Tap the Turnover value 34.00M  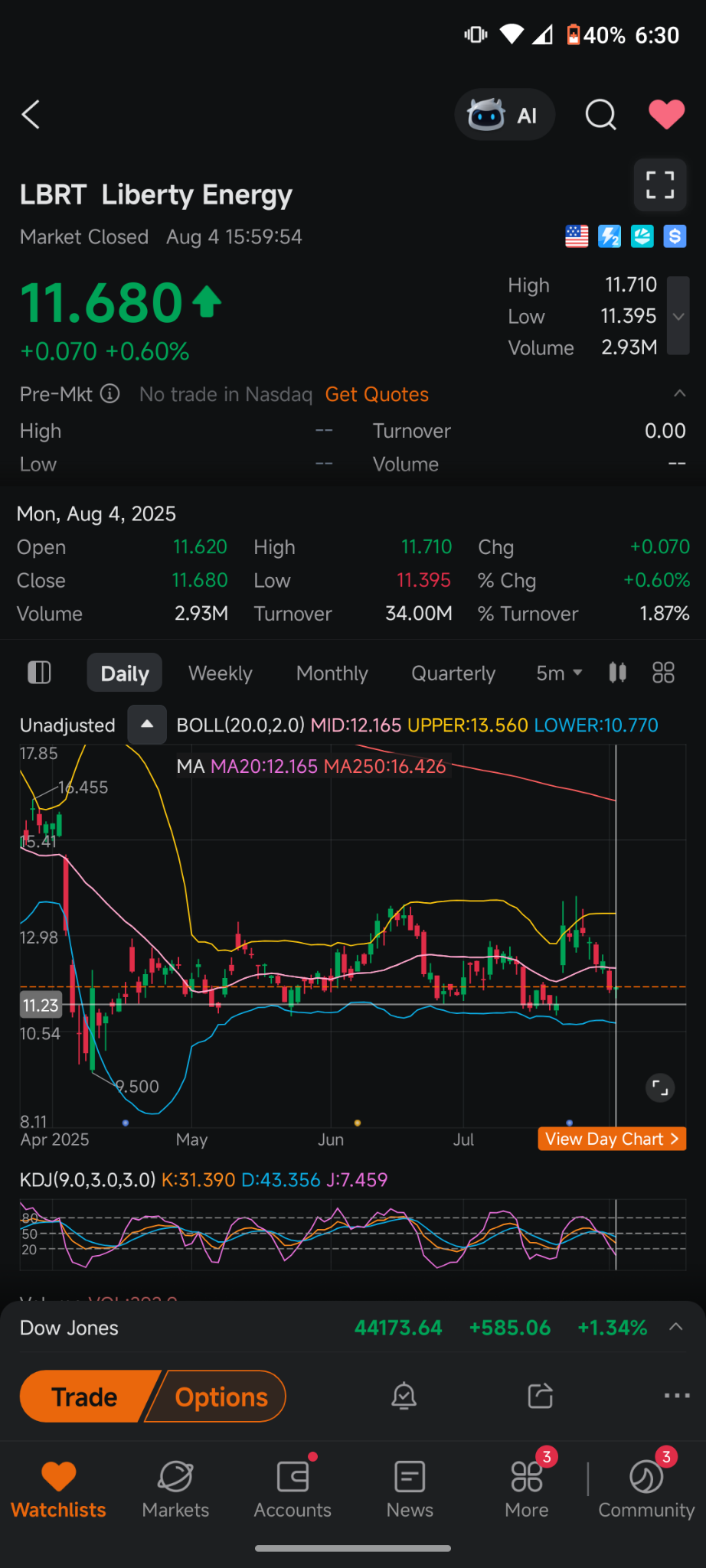(419, 614)
